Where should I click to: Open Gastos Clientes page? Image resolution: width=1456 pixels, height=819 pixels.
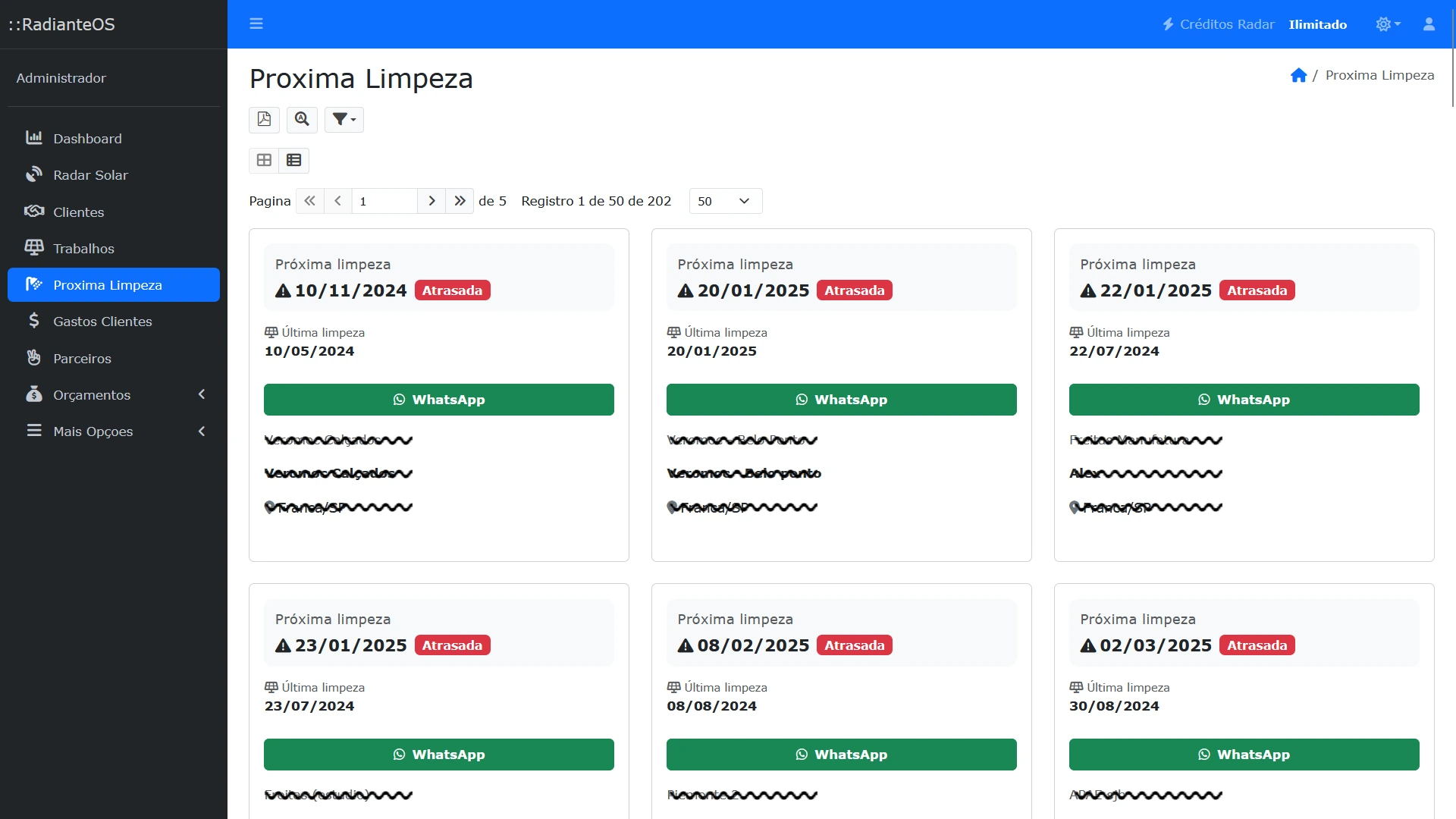(x=114, y=321)
